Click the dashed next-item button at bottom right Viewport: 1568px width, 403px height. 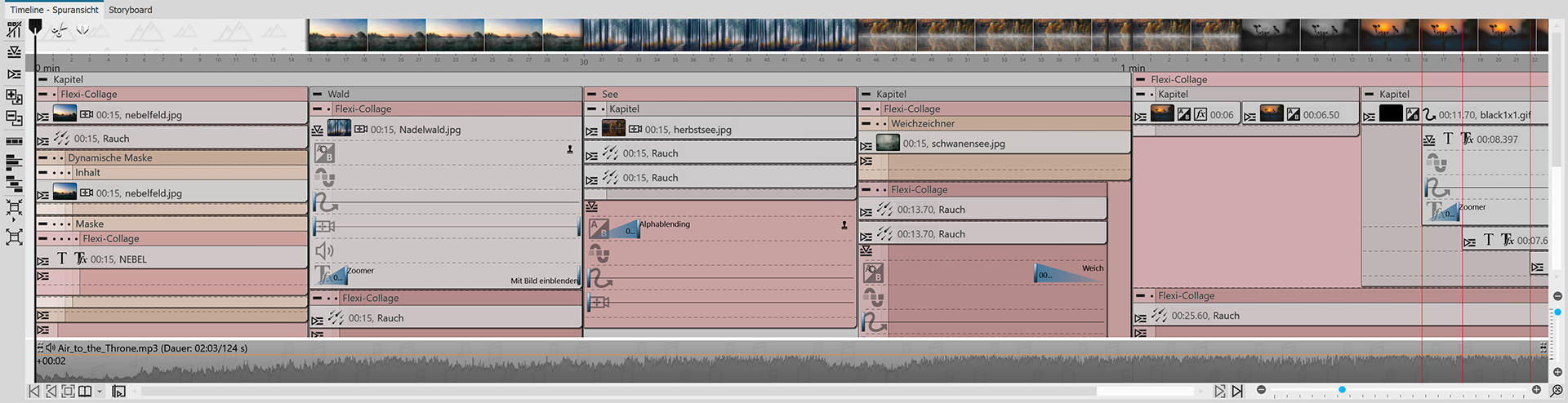[1219, 392]
